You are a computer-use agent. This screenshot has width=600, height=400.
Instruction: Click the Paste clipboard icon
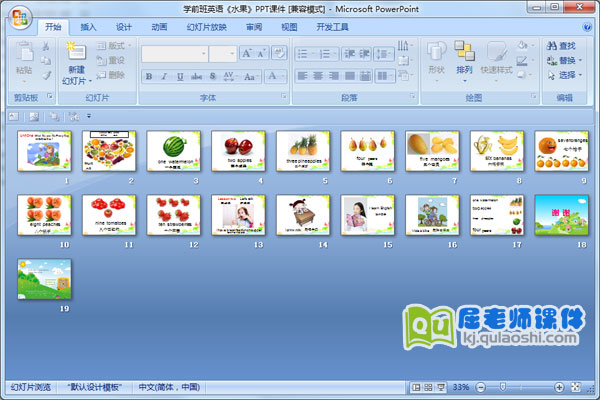pyautogui.click(x=24, y=52)
